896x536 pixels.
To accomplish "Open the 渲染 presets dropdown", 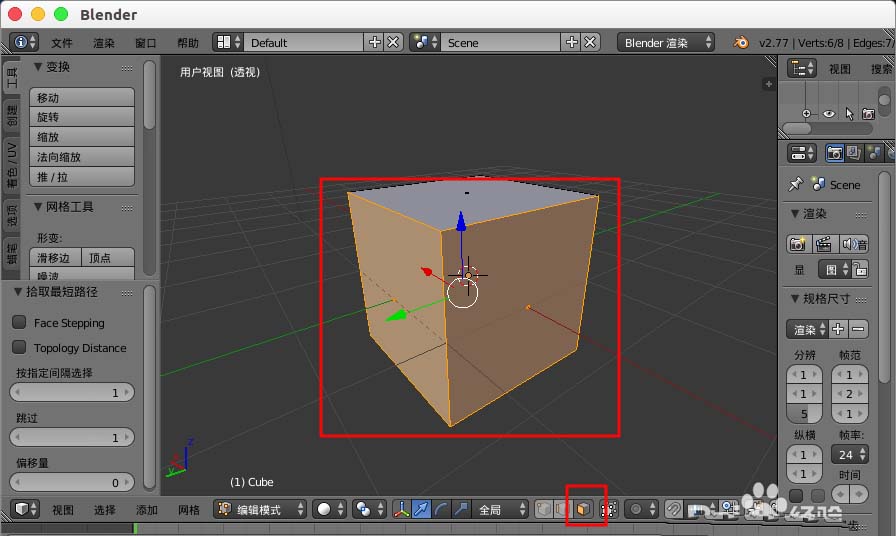I will pyautogui.click(x=807, y=329).
